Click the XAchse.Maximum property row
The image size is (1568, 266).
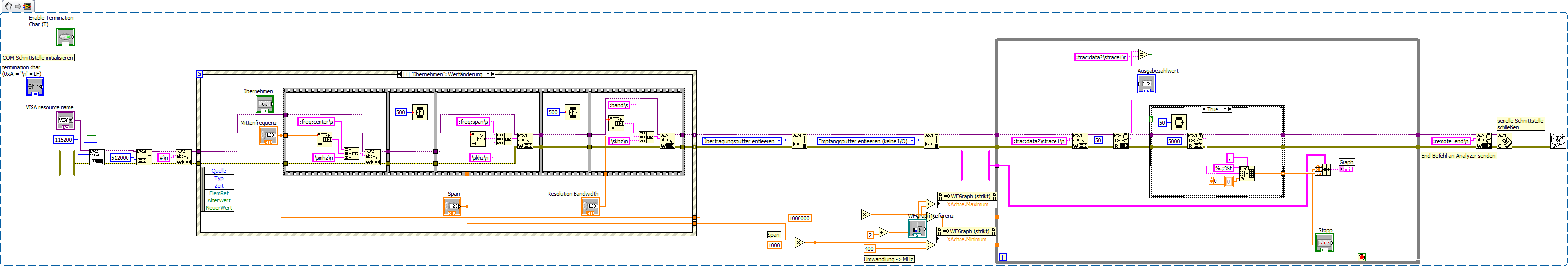[x=967, y=204]
